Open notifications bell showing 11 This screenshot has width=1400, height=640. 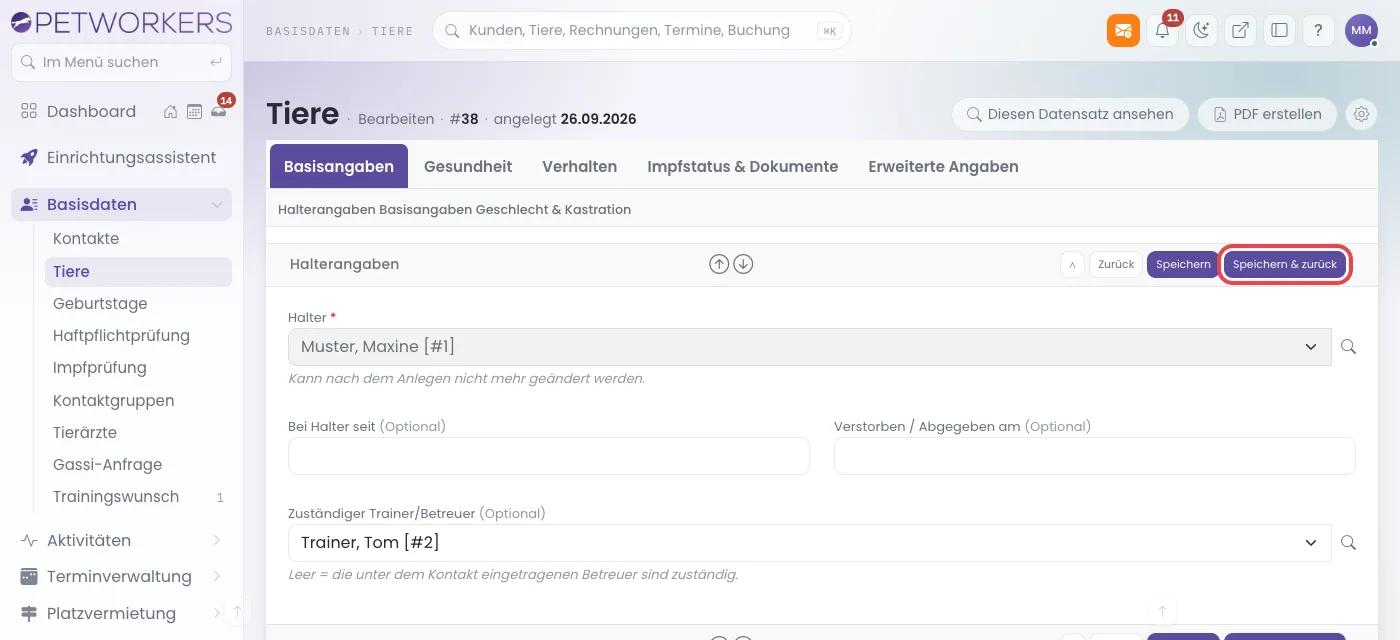1162,30
